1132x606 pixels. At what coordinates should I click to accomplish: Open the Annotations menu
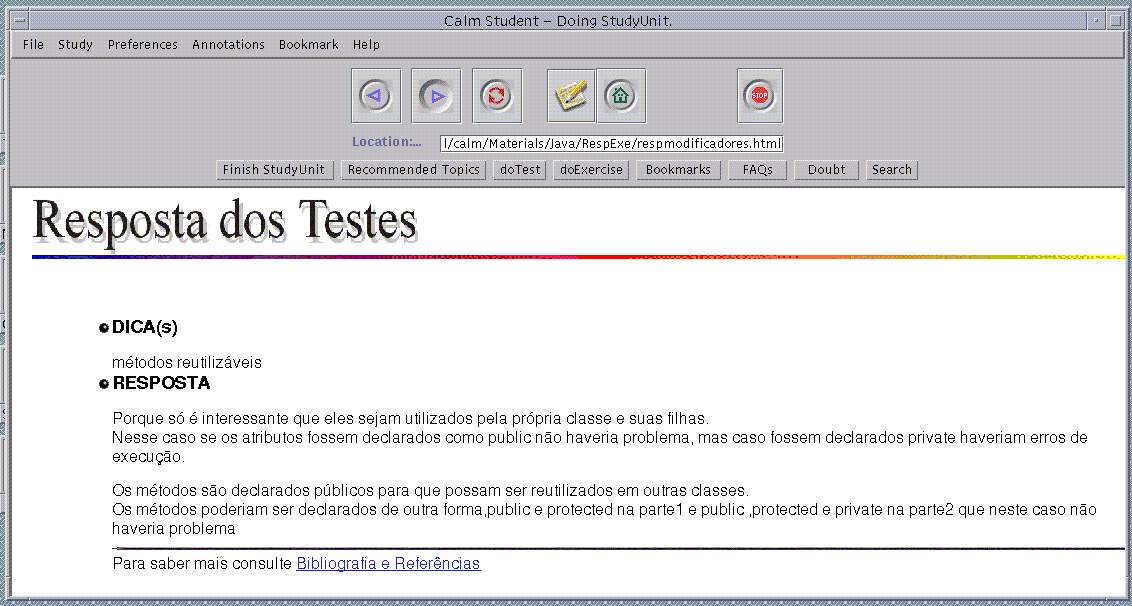[228, 45]
